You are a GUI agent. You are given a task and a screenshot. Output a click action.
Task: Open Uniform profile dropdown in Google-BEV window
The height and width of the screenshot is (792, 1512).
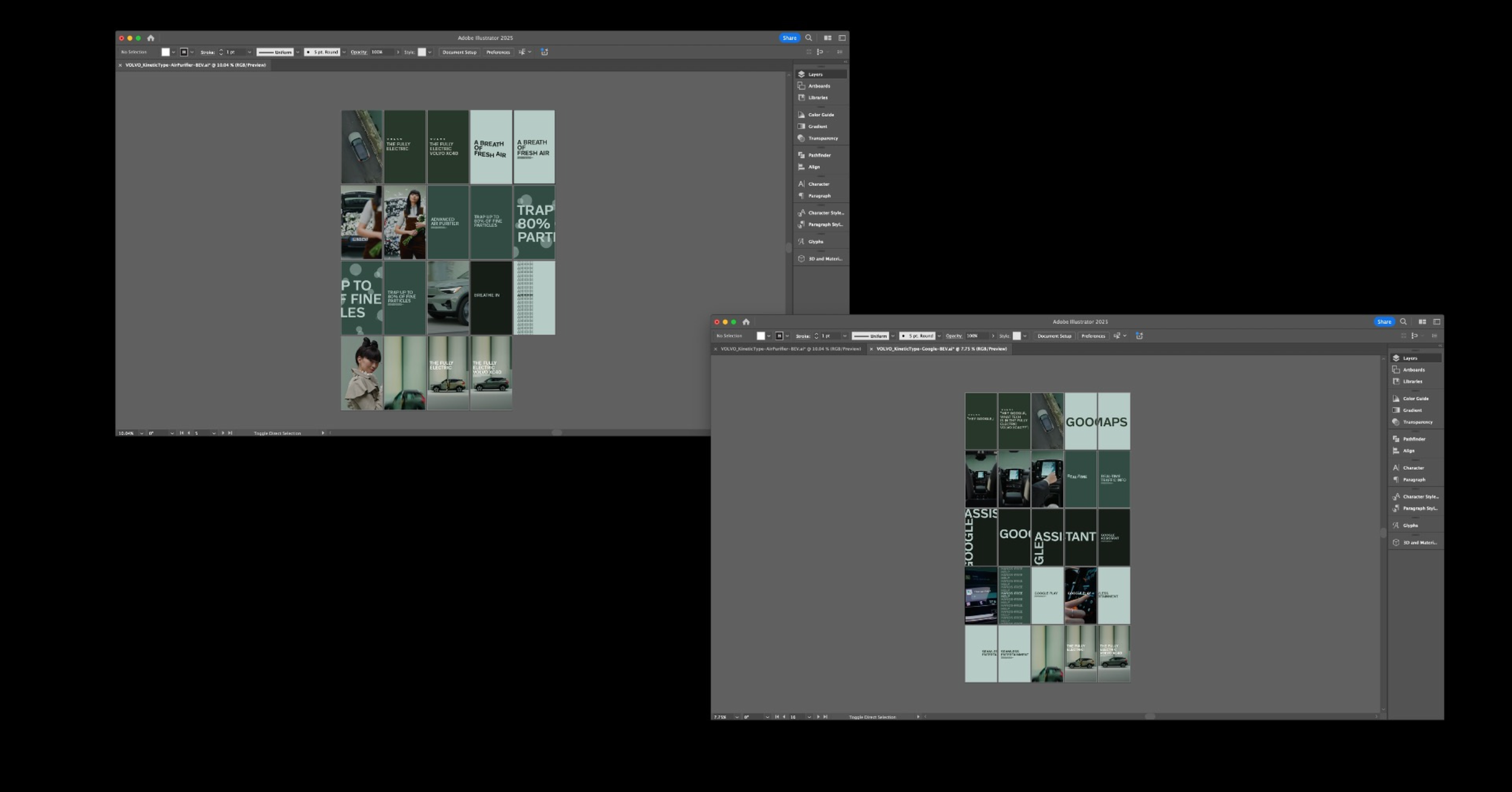tap(893, 336)
